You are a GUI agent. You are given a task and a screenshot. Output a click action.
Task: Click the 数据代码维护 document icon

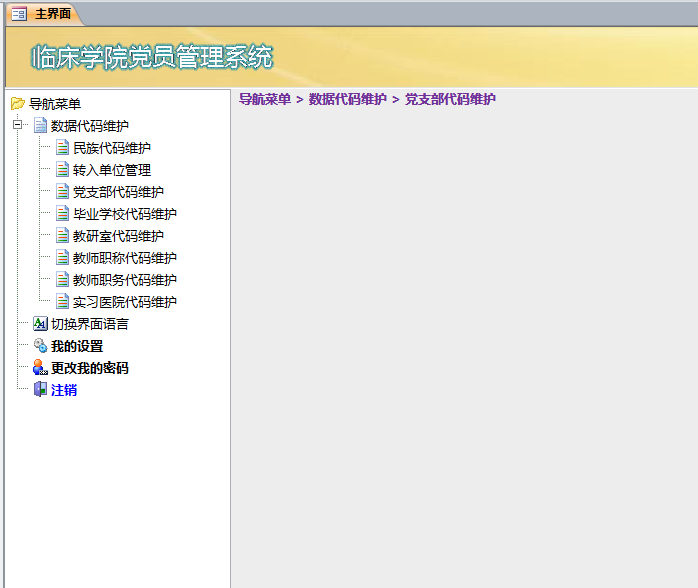click(x=40, y=126)
